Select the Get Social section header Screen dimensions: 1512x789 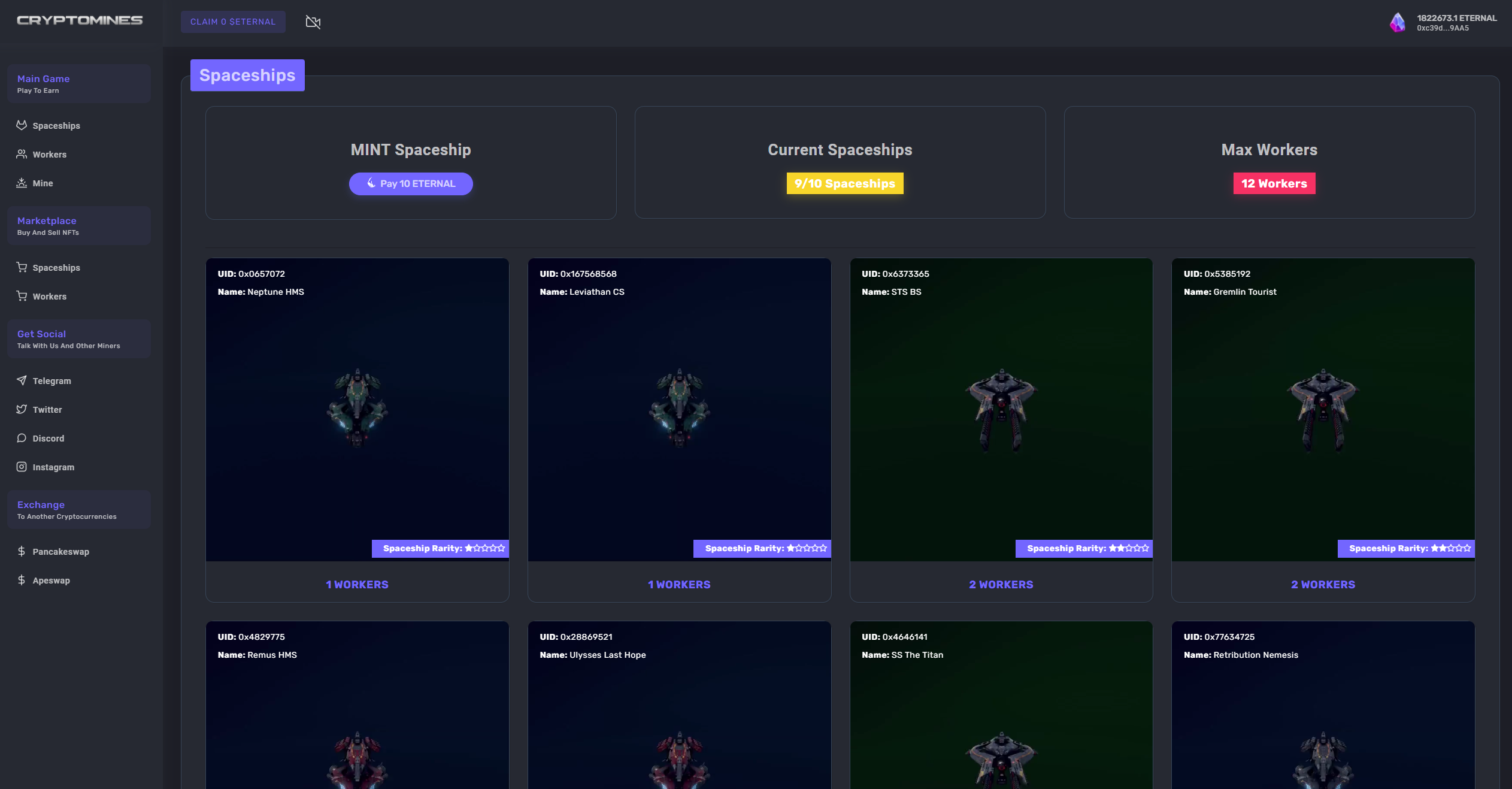tap(41, 334)
